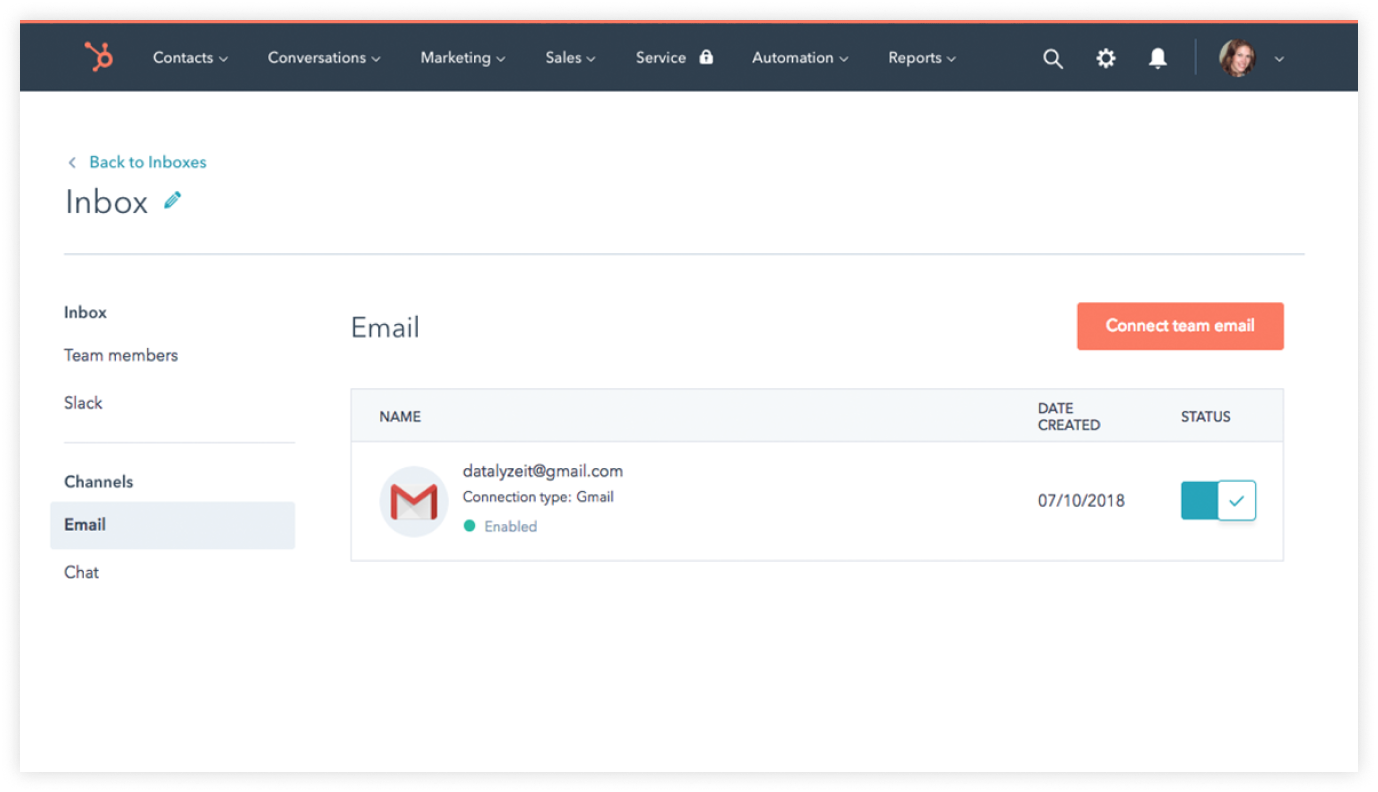Viewport: 1378px width, 792px height.
Task: Open notifications with the bell icon
Action: 1157,59
